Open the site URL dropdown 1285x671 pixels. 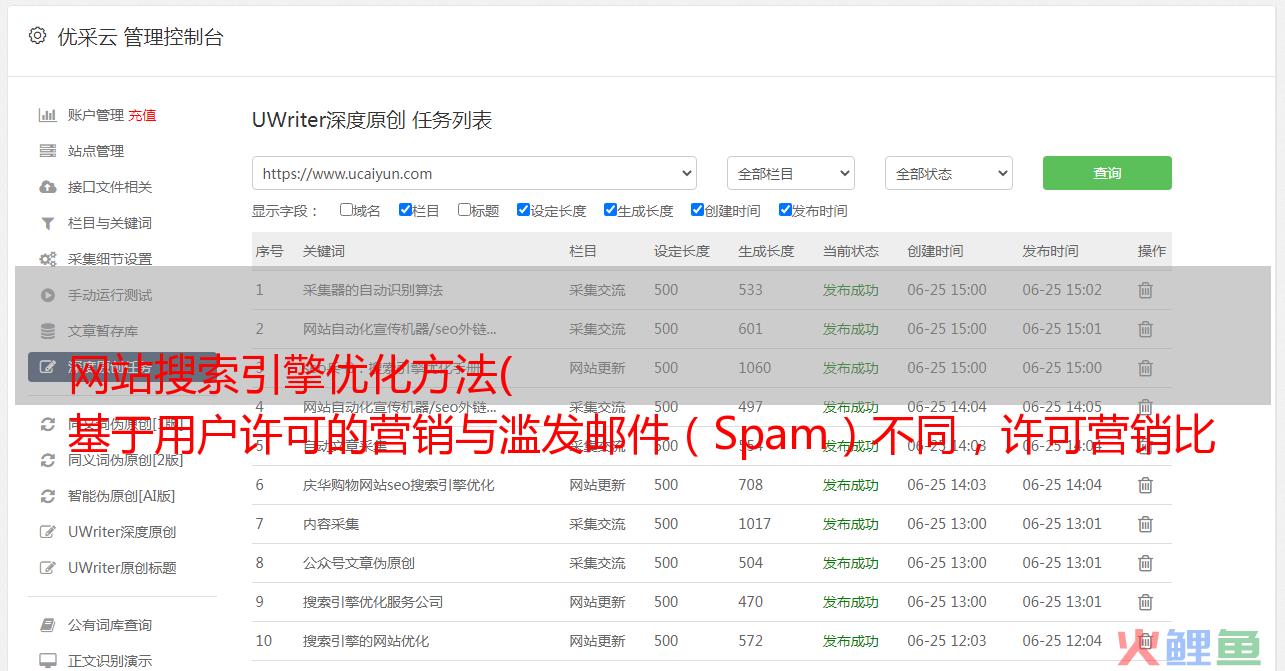pos(474,173)
